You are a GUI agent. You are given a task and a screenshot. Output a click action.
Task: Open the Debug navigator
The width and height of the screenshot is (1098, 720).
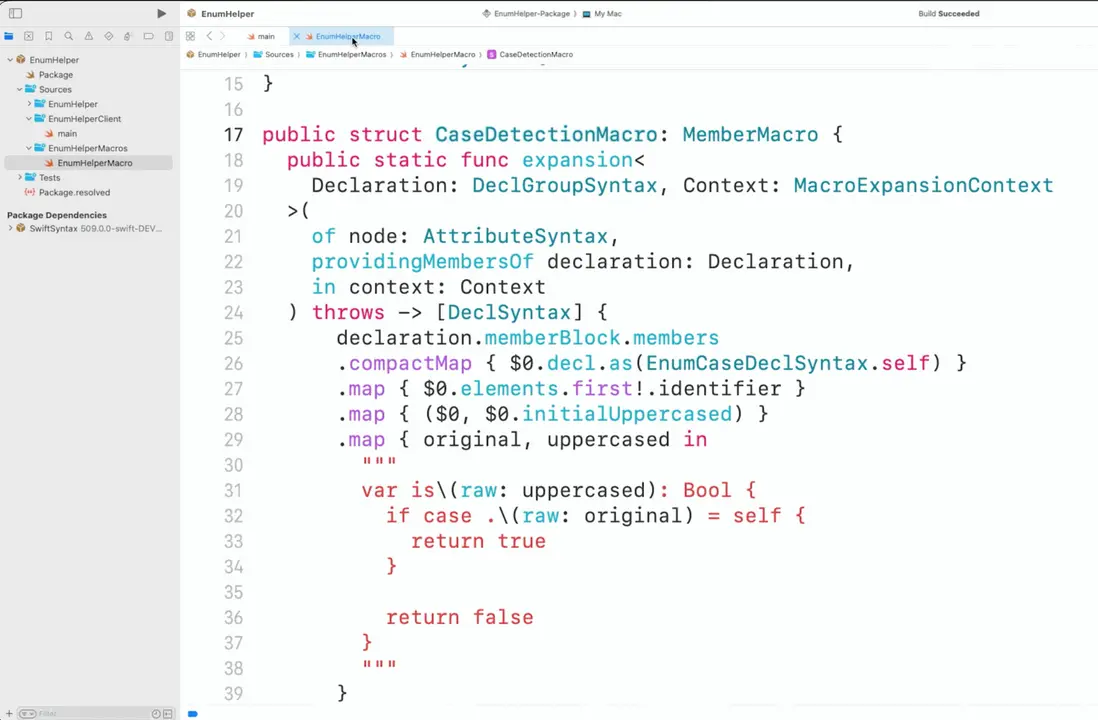coord(127,36)
